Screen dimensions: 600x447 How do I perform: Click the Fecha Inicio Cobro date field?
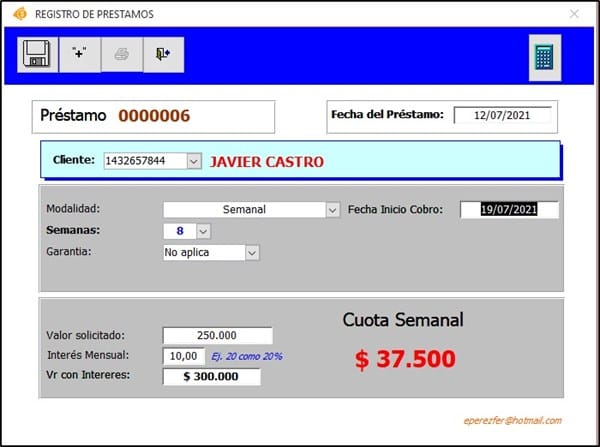click(509, 209)
